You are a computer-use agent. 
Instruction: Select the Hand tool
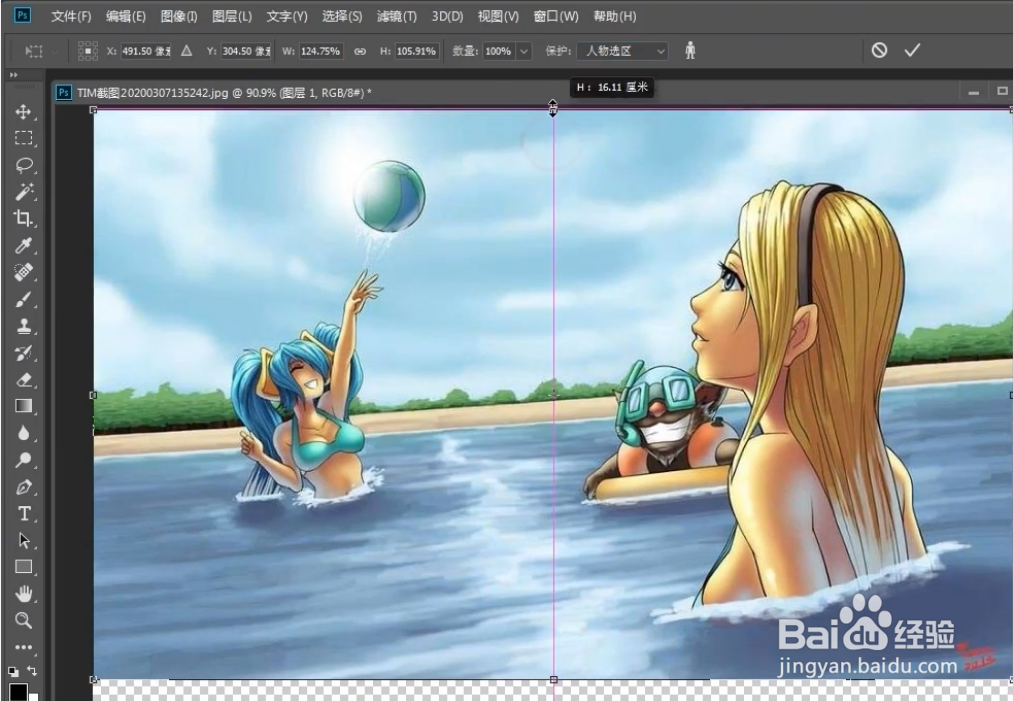23,593
